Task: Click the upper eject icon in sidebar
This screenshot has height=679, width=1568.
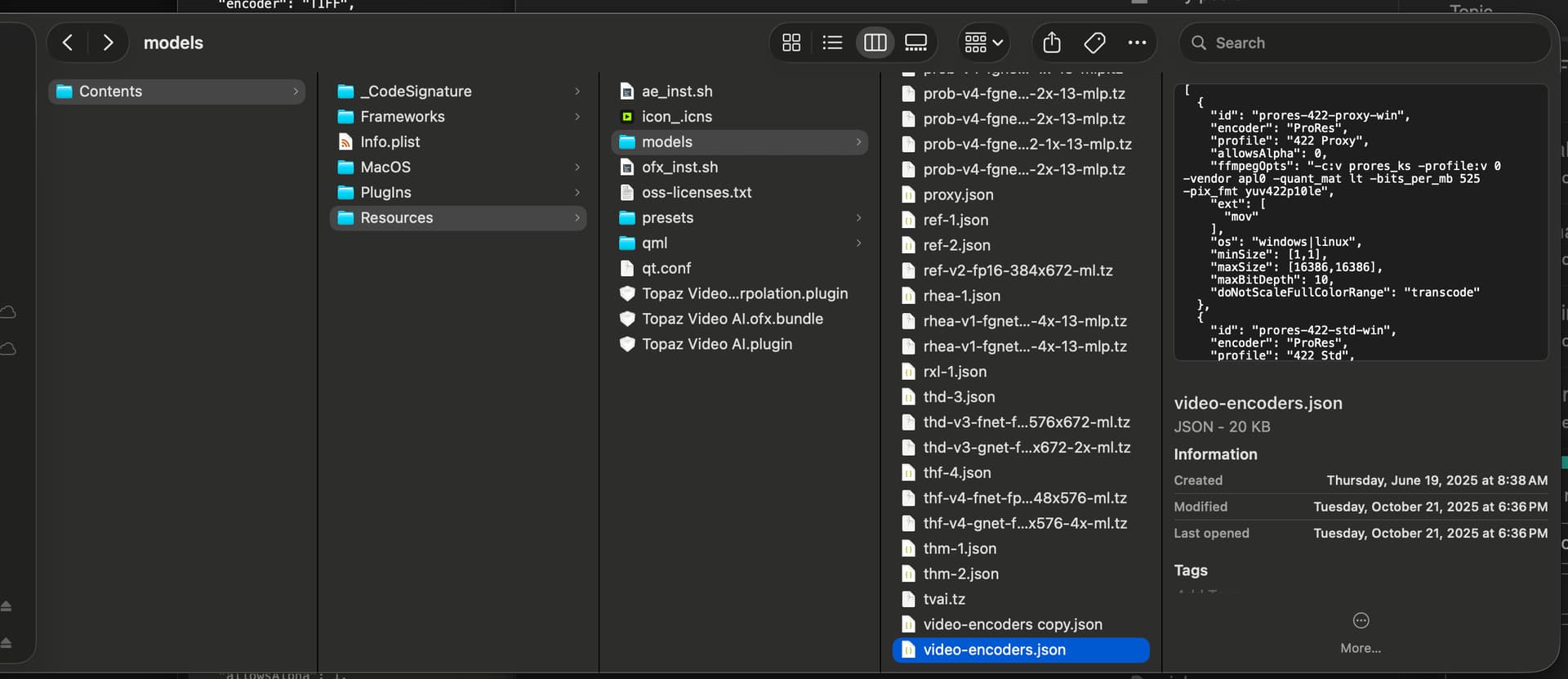Action: click(x=6, y=606)
